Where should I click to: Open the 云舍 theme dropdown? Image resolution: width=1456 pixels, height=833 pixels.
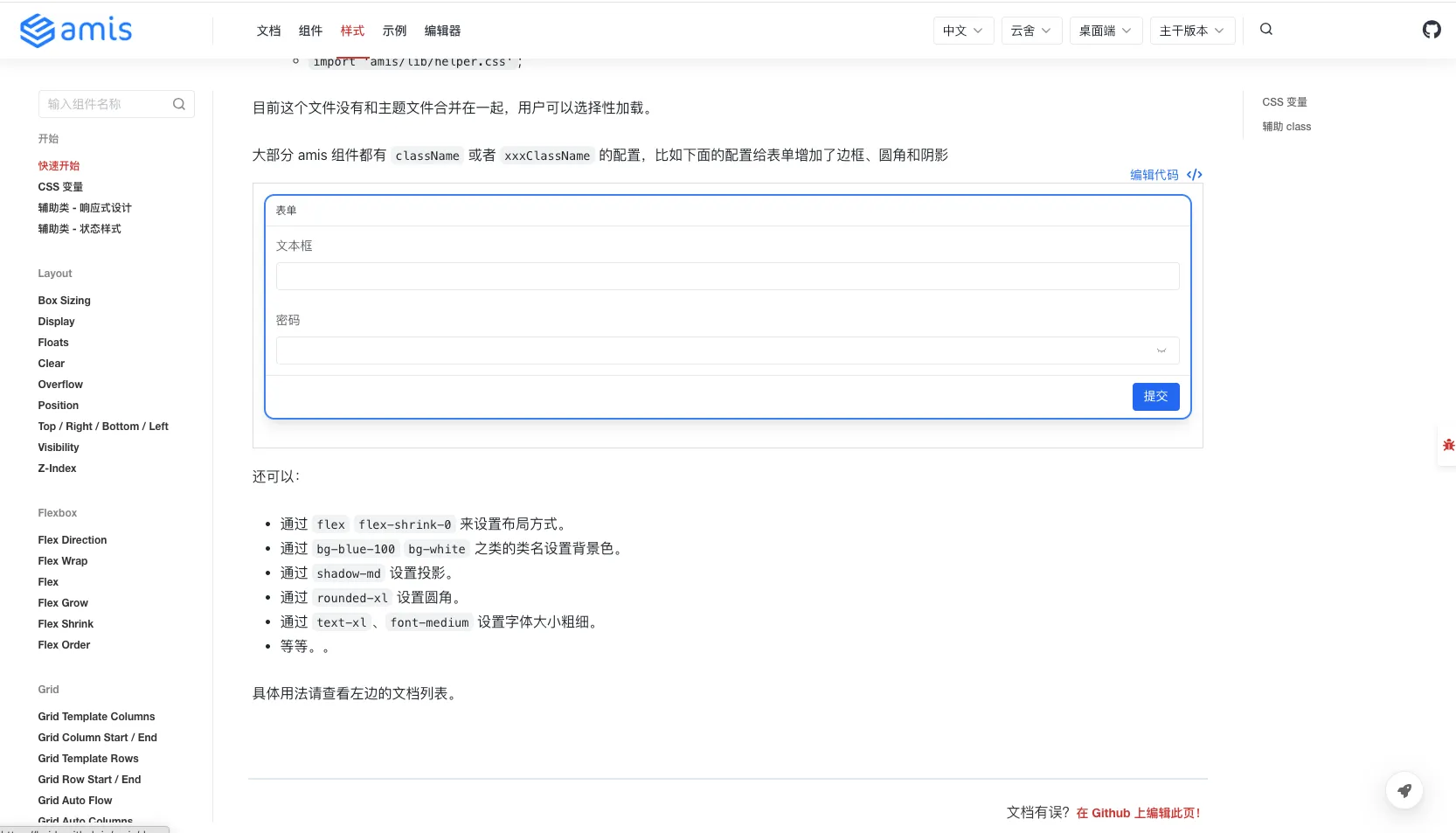1030,30
